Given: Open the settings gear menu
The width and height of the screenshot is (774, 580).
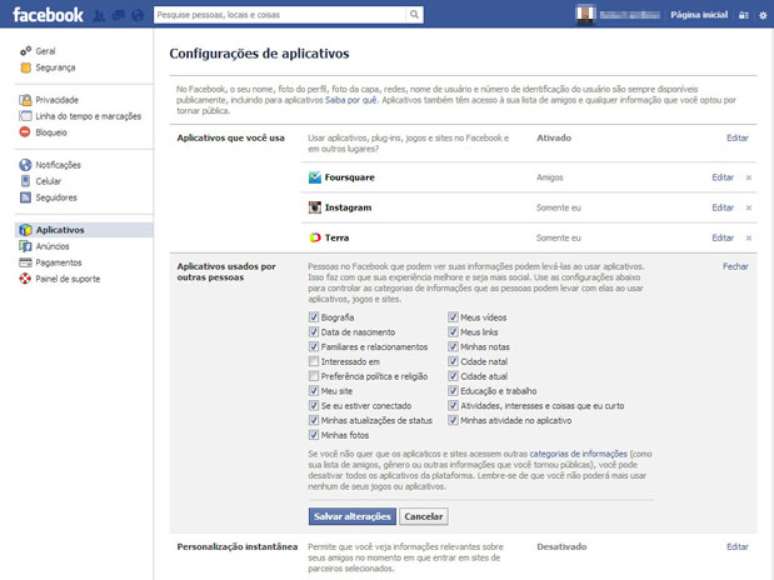Looking at the screenshot, I should tap(763, 15).
